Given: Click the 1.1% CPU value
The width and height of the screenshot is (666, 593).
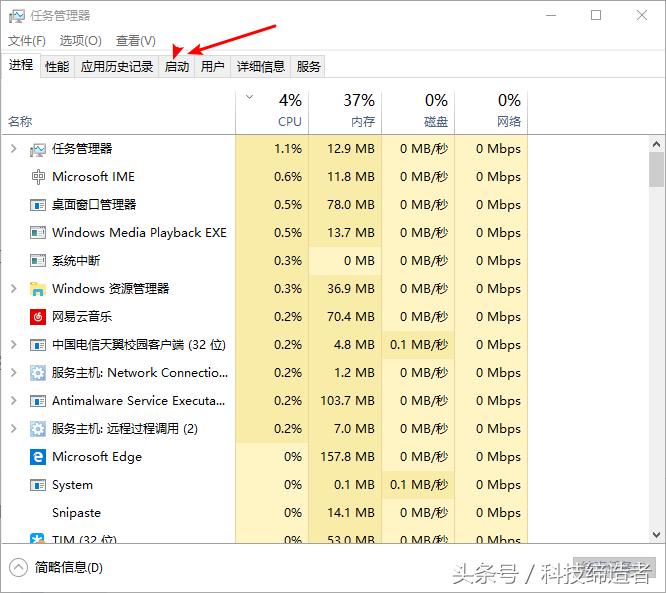Looking at the screenshot, I should click(288, 149).
